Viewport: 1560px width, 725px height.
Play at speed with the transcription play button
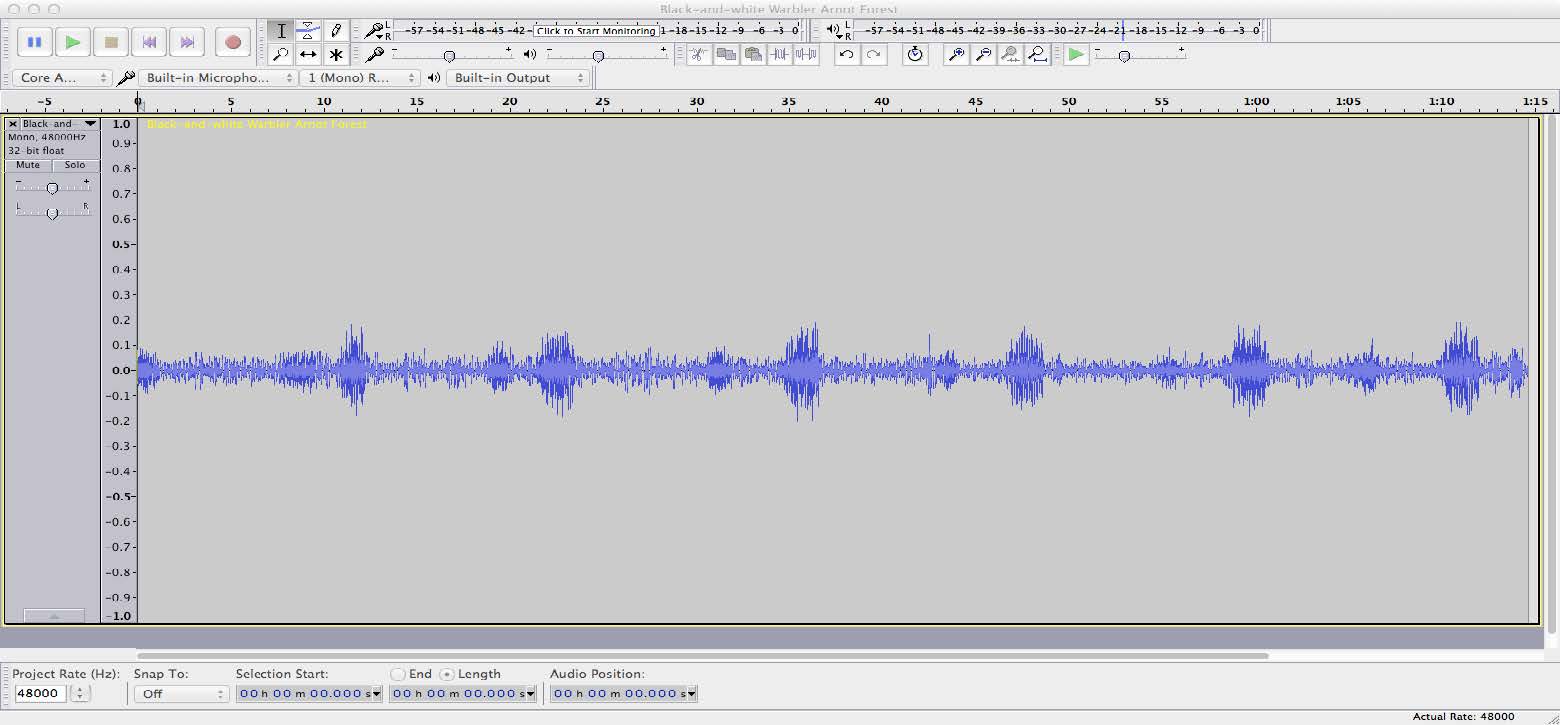click(x=1076, y=55)
